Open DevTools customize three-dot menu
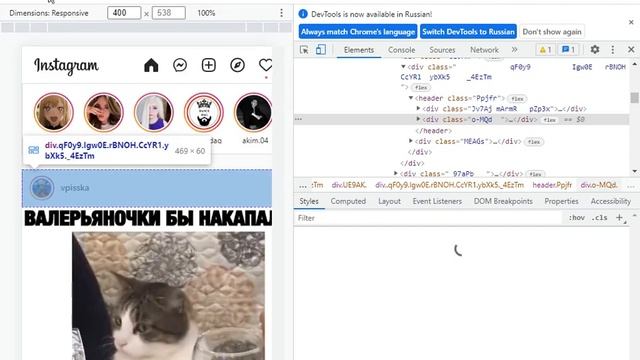 613,49
